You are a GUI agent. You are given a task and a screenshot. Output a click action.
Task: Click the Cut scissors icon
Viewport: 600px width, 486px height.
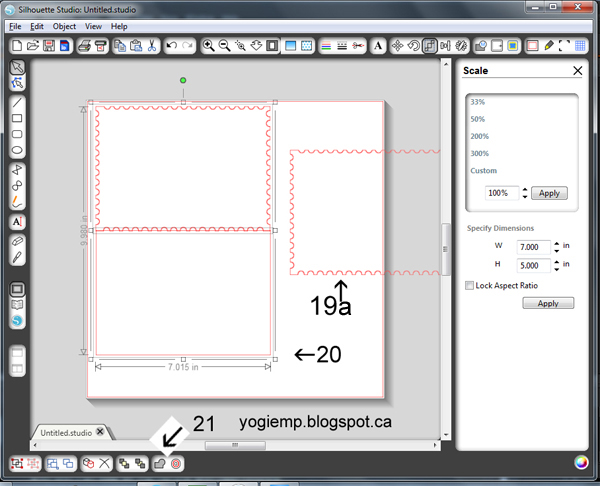(151, 46)
